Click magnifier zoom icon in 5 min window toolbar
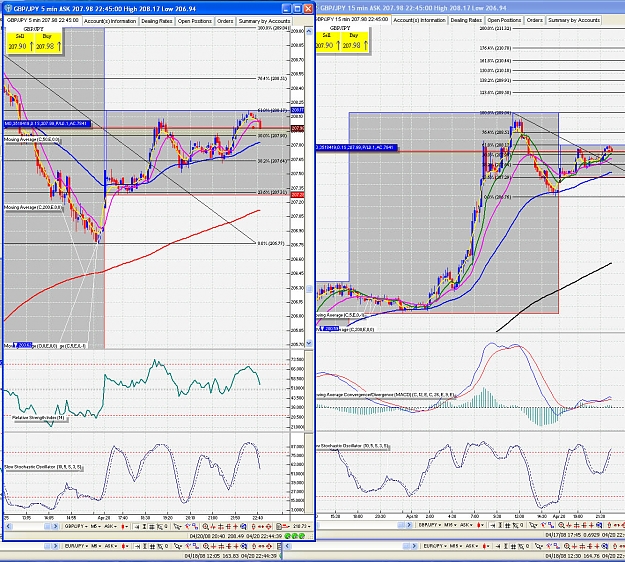 205,527
